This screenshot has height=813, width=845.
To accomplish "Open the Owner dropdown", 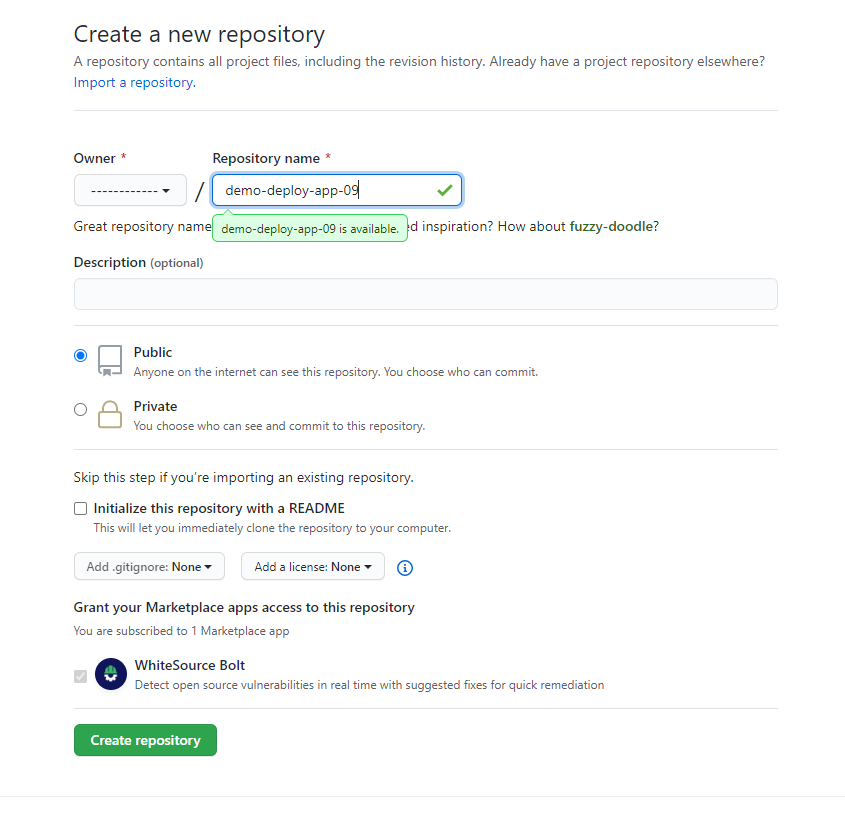I will [x=130, y=190].
